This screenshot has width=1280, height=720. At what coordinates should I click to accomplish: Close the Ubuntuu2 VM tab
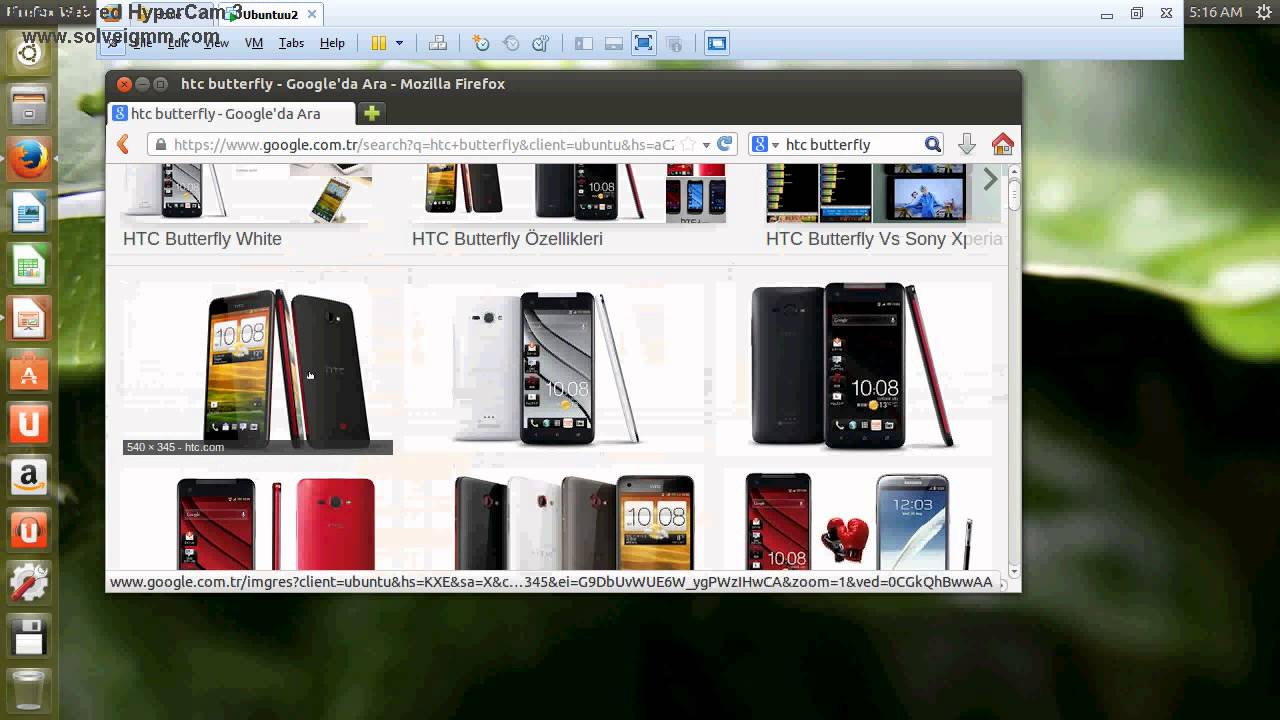coord(313,15)
